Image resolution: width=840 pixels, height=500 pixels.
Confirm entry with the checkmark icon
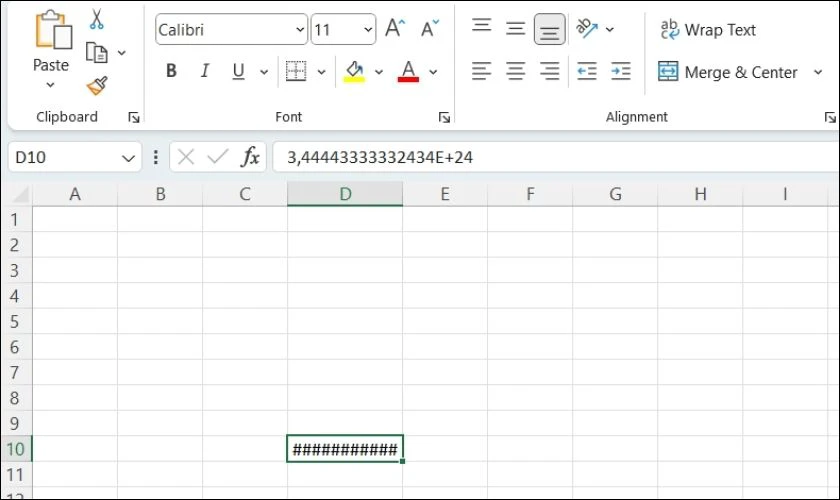pyautogui.click(x=218, y=157)
